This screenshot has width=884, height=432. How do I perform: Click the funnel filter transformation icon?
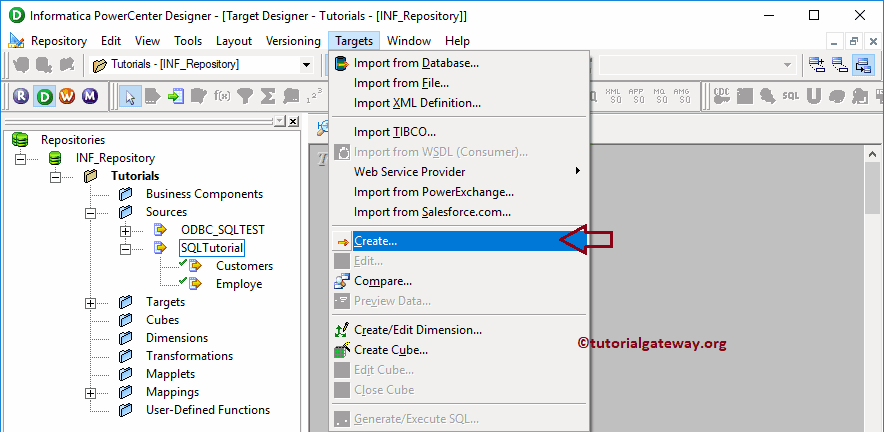[x=245, y=96]
